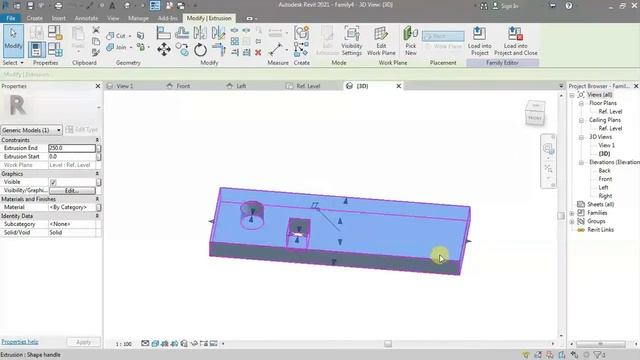
Task: Click the Cut geometry icon
Action: [116, 36]
